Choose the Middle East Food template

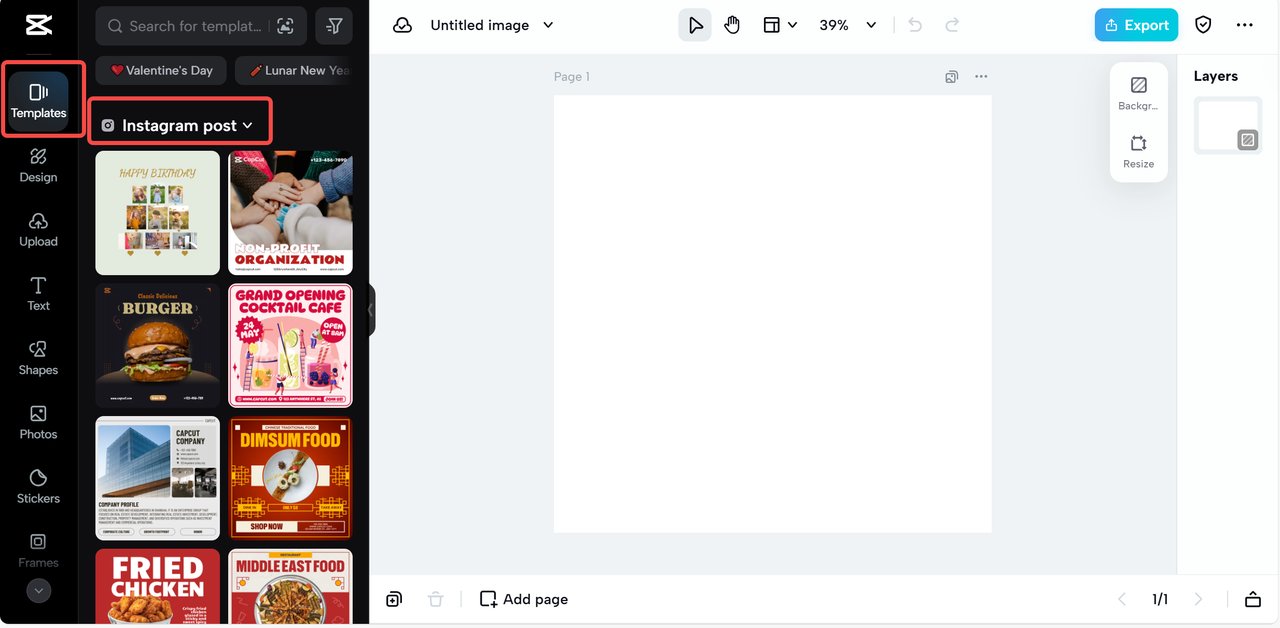(x=290, y=586)
